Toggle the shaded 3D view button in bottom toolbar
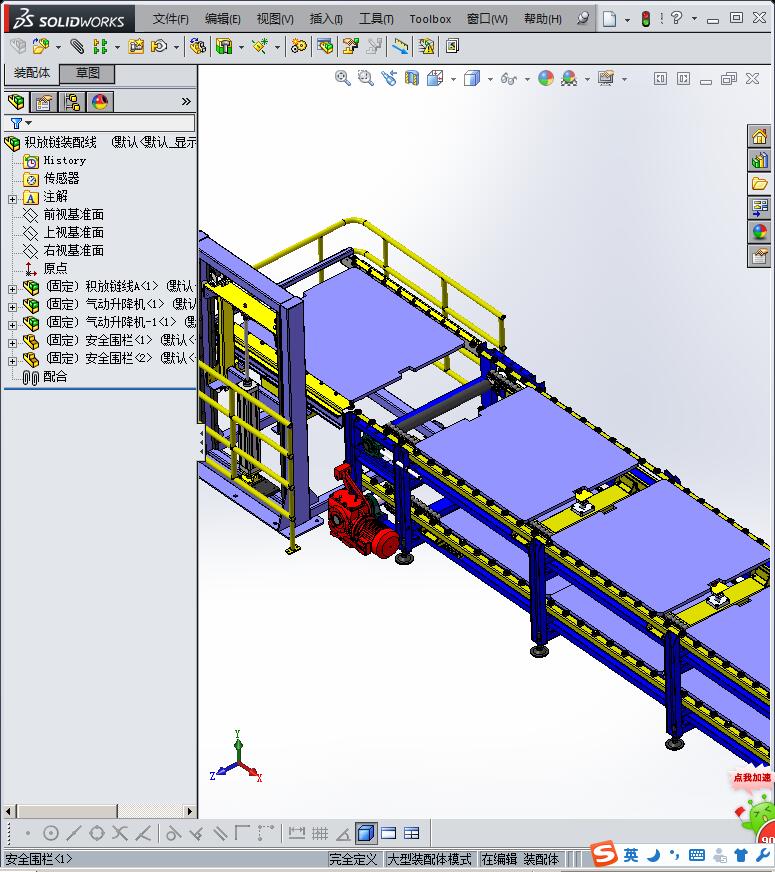775x872 pixels. (x=365, y=833)
